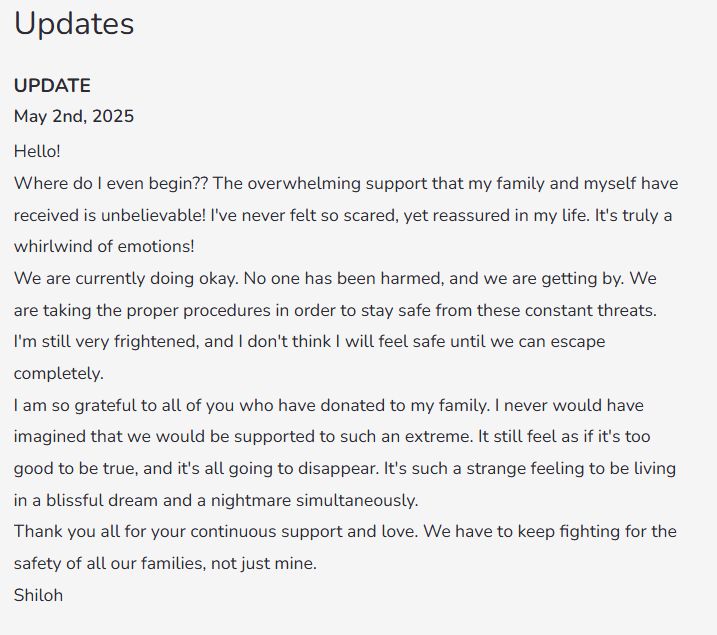
Task: Click the Updates page heading
Action: (x=74, y=24)
